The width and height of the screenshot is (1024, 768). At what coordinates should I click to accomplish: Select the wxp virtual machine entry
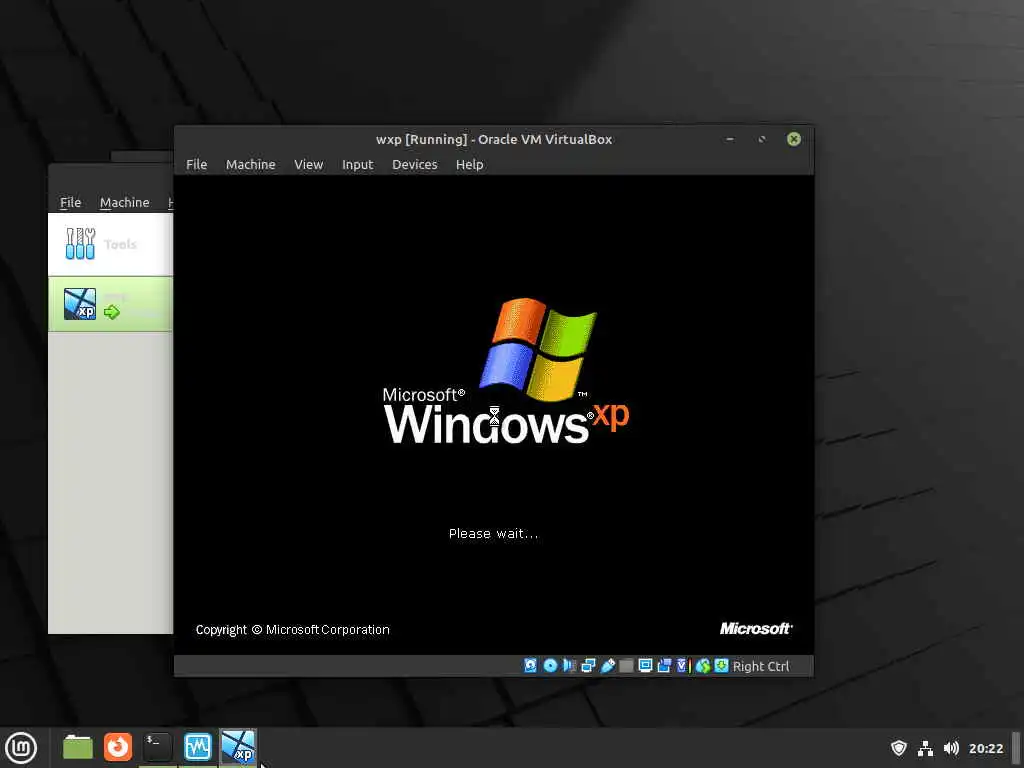pyautogui.click(x=110, y=304)
